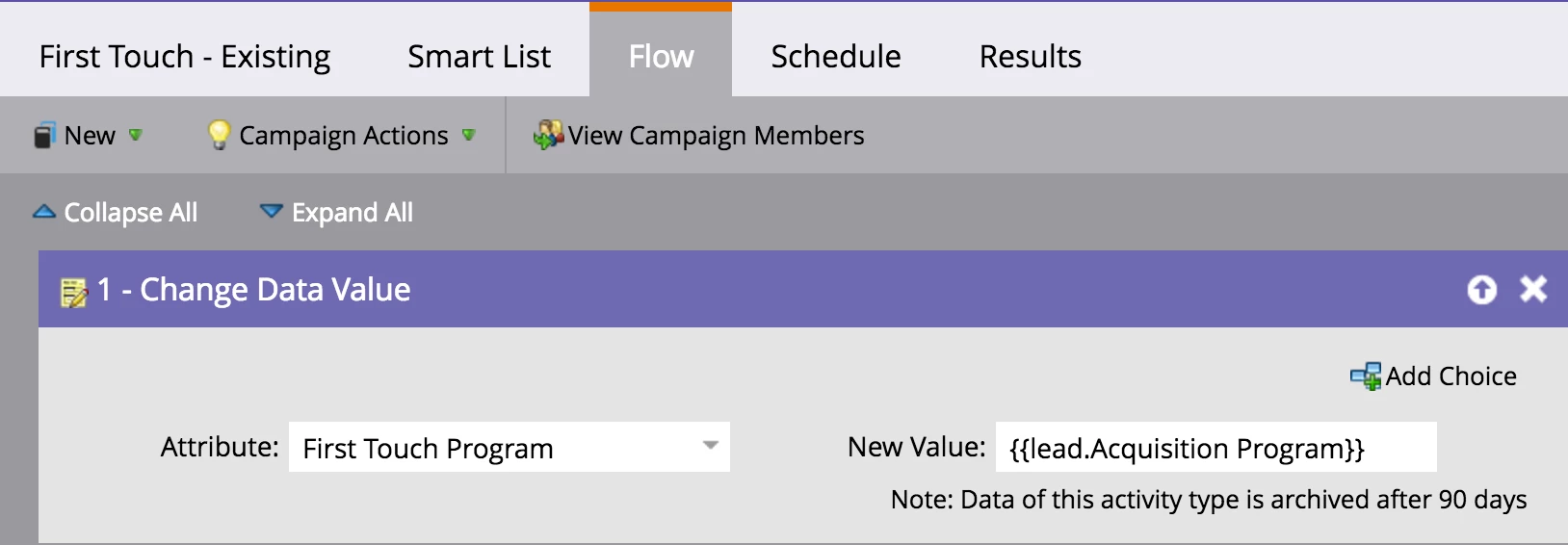The image size is (1568, 545).
Task: Click the Expand All down-arrow icon
Action: coord(272,212)
